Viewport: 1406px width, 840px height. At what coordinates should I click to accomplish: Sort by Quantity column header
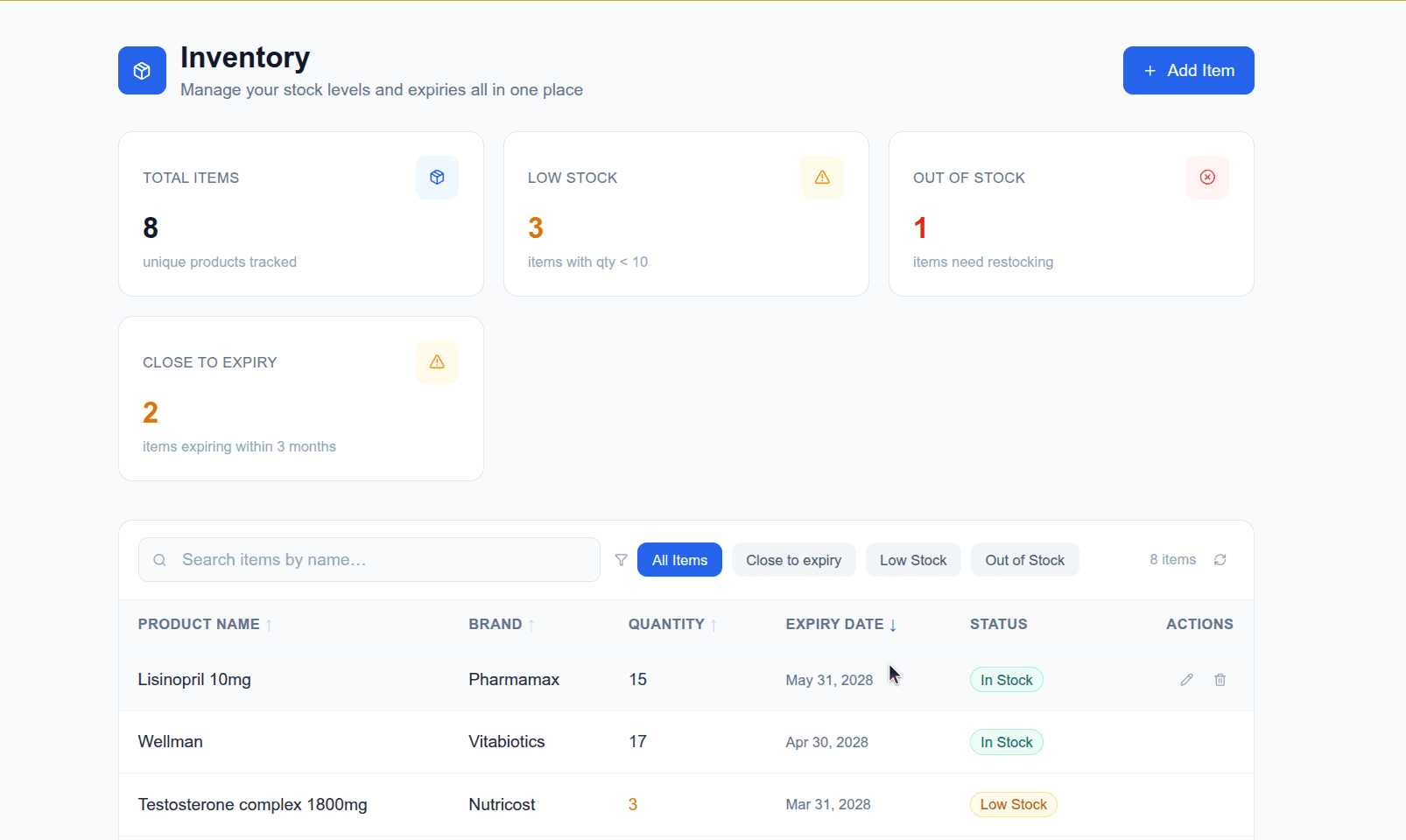[672, 624]
